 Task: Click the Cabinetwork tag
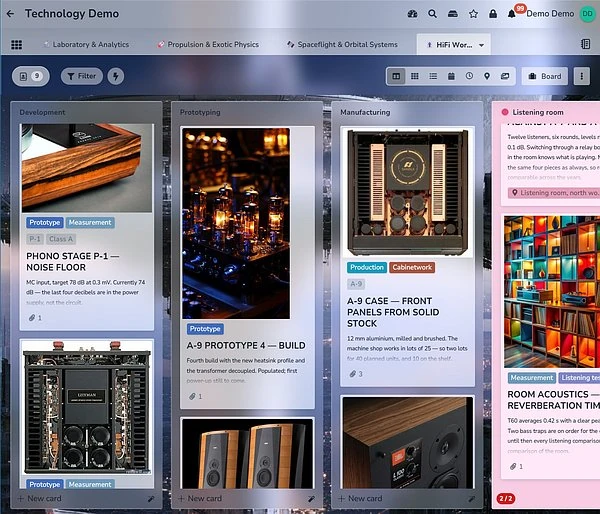[412, 268]
